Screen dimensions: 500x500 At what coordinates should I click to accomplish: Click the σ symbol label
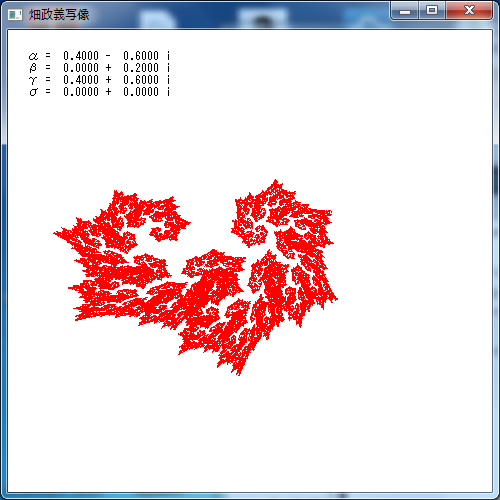click(33, 92)
